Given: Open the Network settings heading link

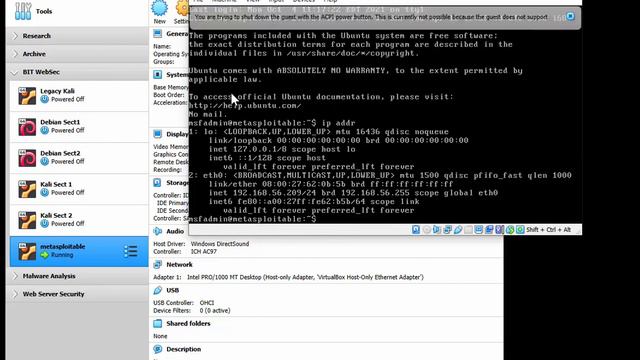Looking at the screenshot, I should click(x=179, y=264).
